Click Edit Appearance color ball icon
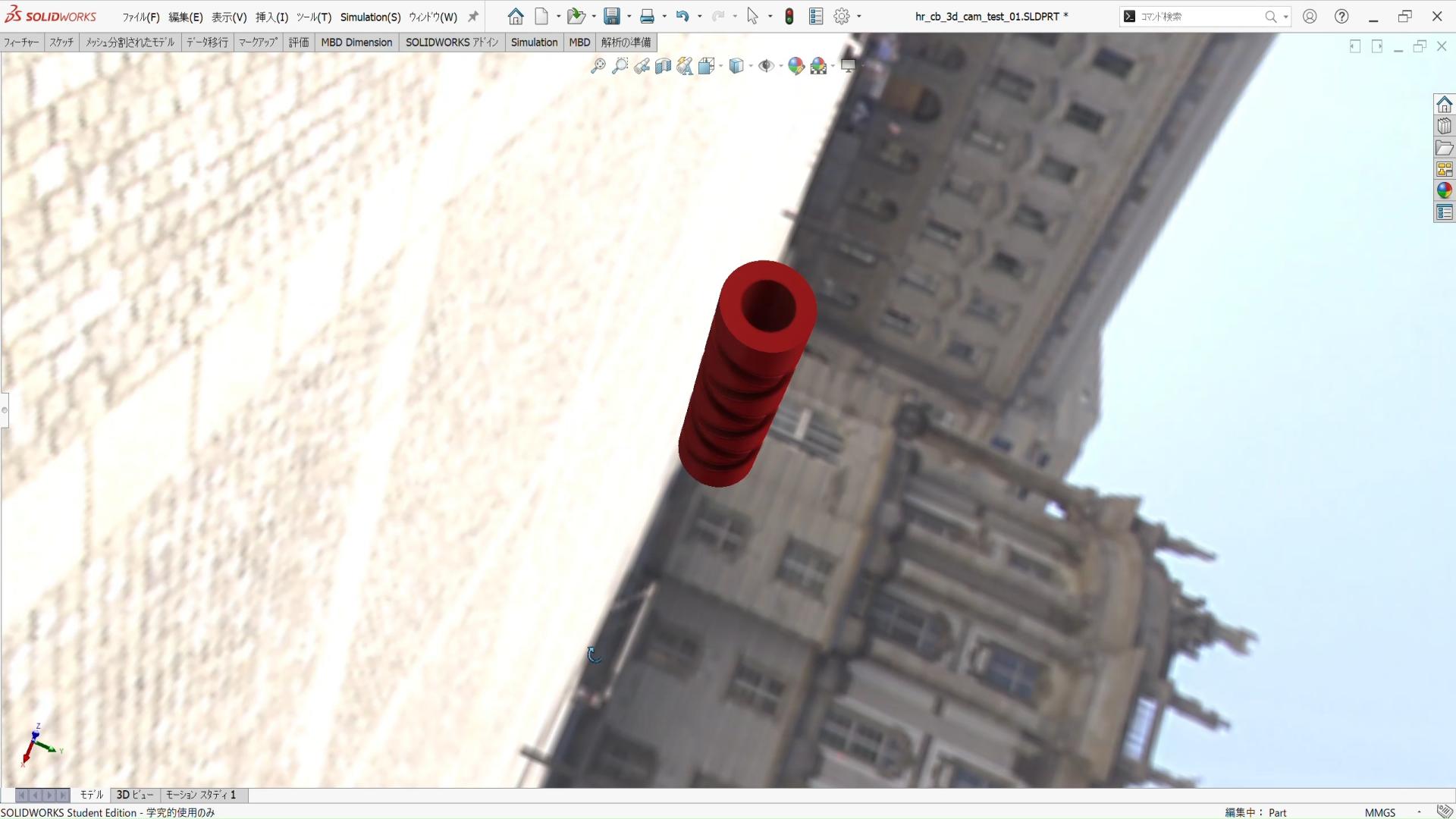This screenshot has height=819, width=1456. click(x=796, y=66)
